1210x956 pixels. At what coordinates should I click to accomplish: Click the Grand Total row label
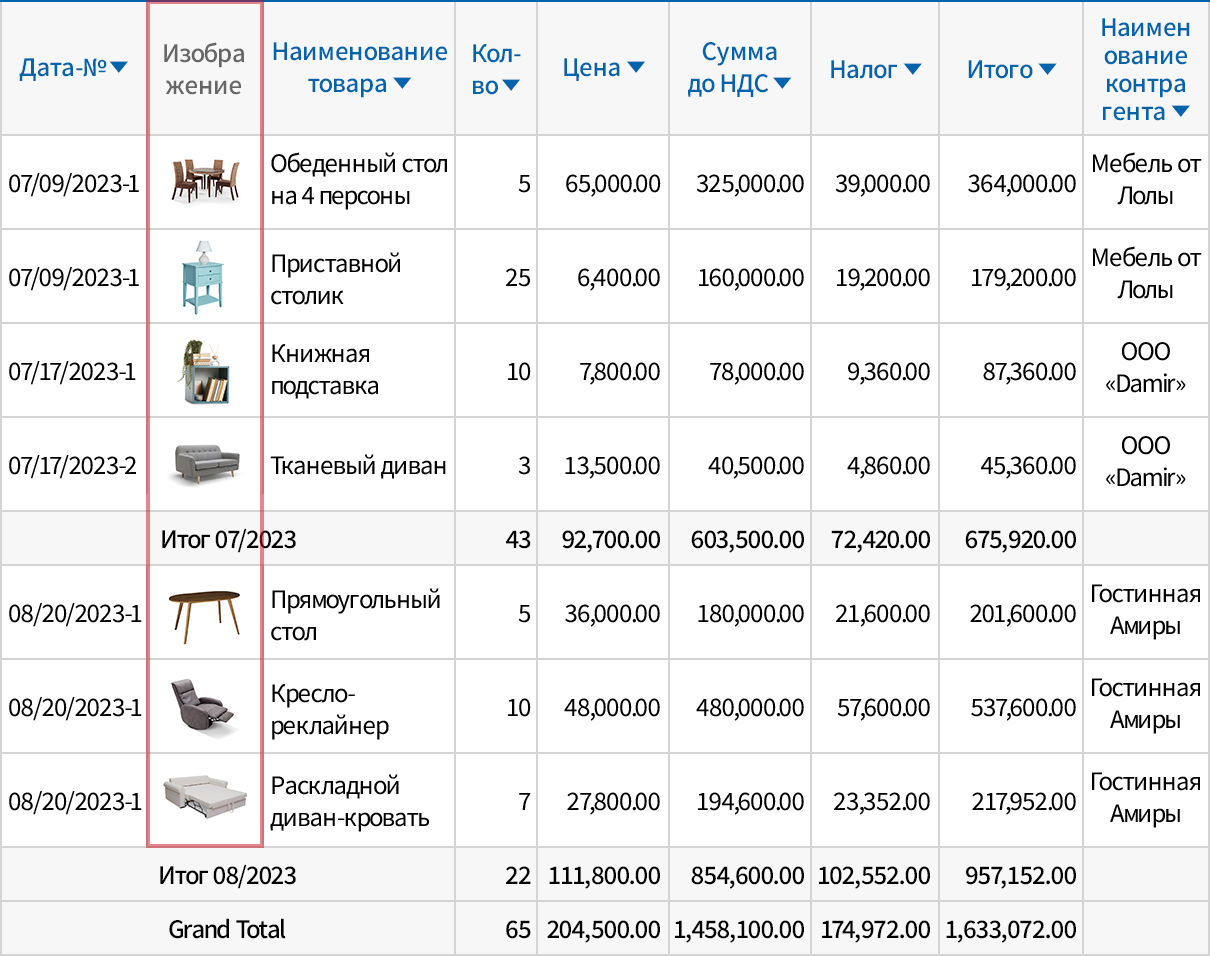[227, 929]
